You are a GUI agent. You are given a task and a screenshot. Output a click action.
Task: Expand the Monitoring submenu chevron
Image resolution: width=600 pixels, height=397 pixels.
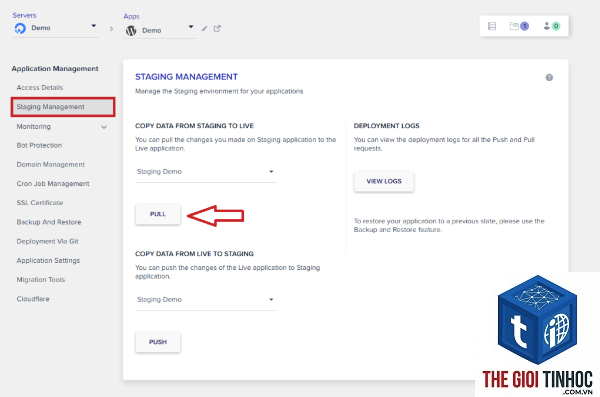tap(104, 127)
